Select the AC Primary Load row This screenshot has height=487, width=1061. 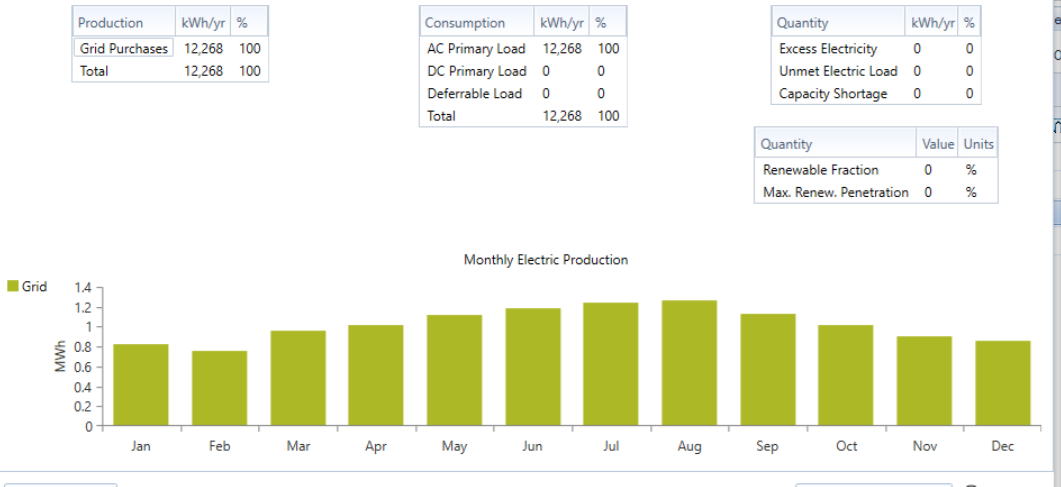(x=523, y=49)
